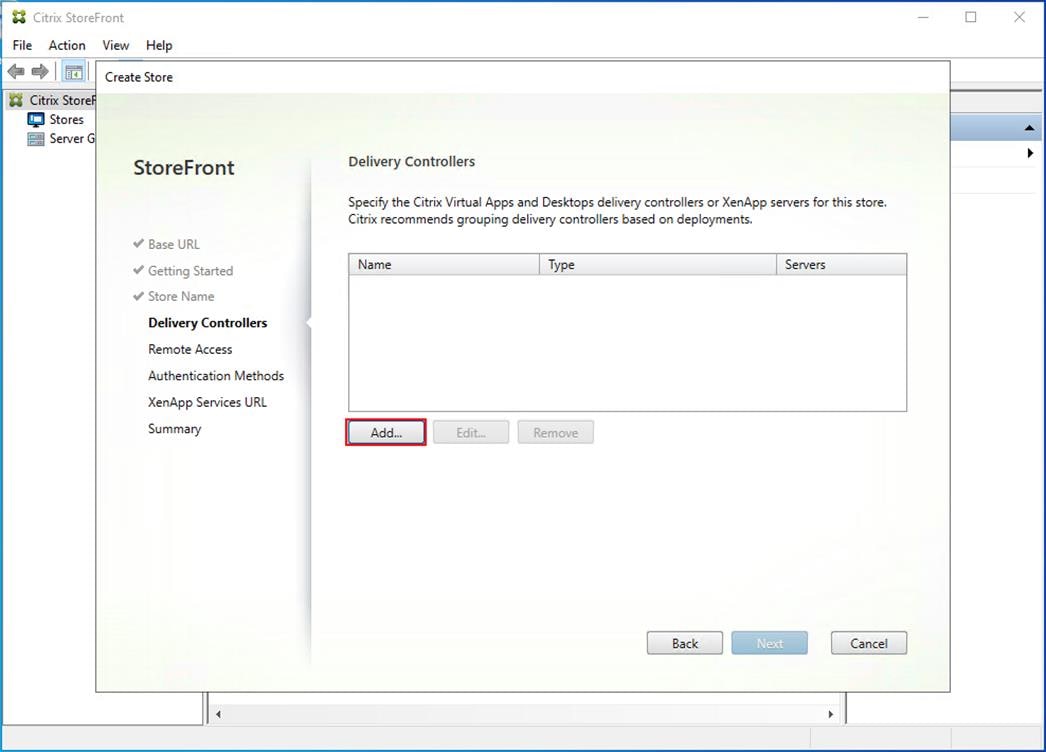The height and width of the screenshot is (752, 1046).
Task: Select the Citrix StoreFront root tree node
Action: pyautogui.click(x=63, y=100)
